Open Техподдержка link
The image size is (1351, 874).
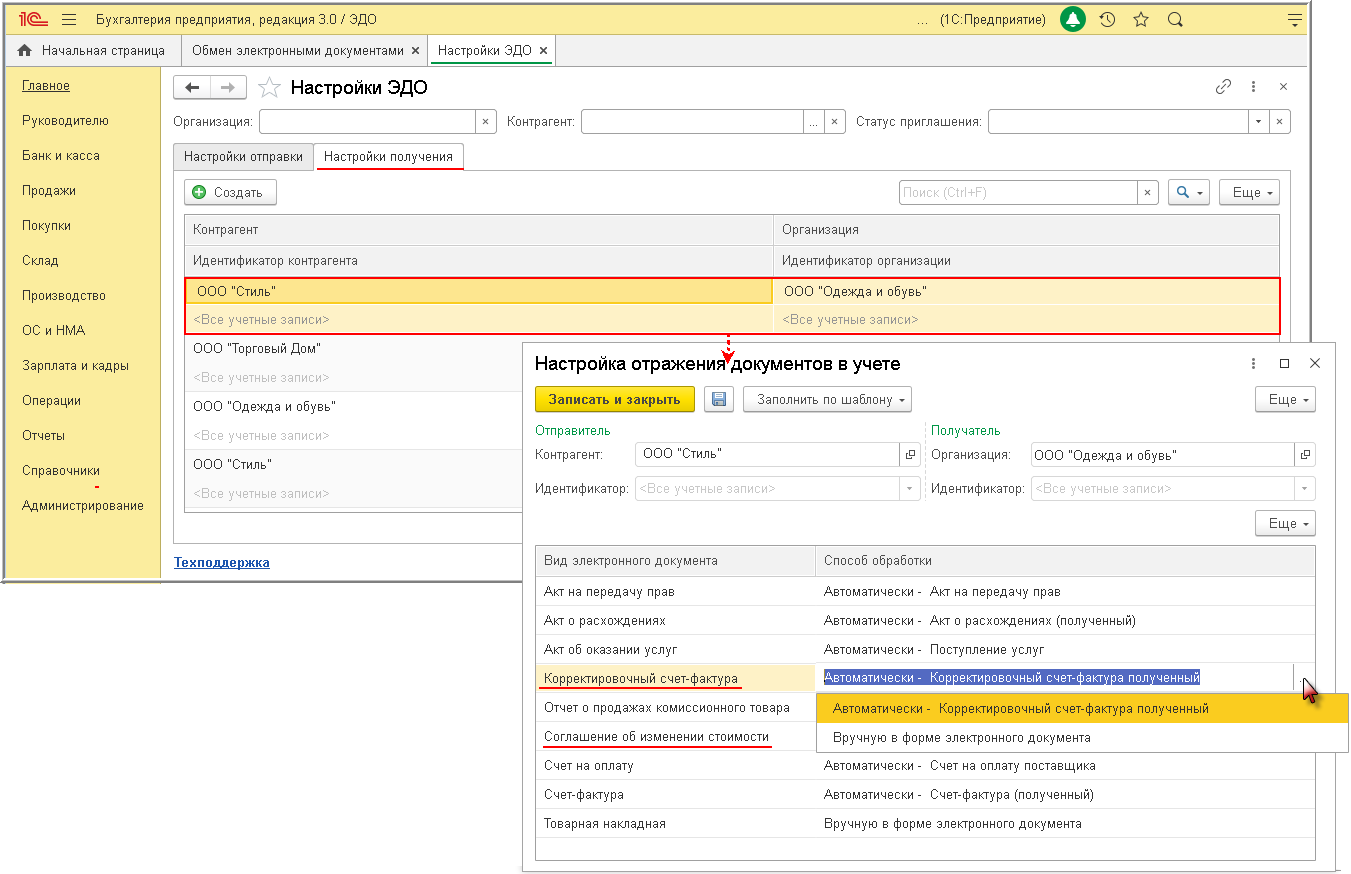tap(222, 563)
